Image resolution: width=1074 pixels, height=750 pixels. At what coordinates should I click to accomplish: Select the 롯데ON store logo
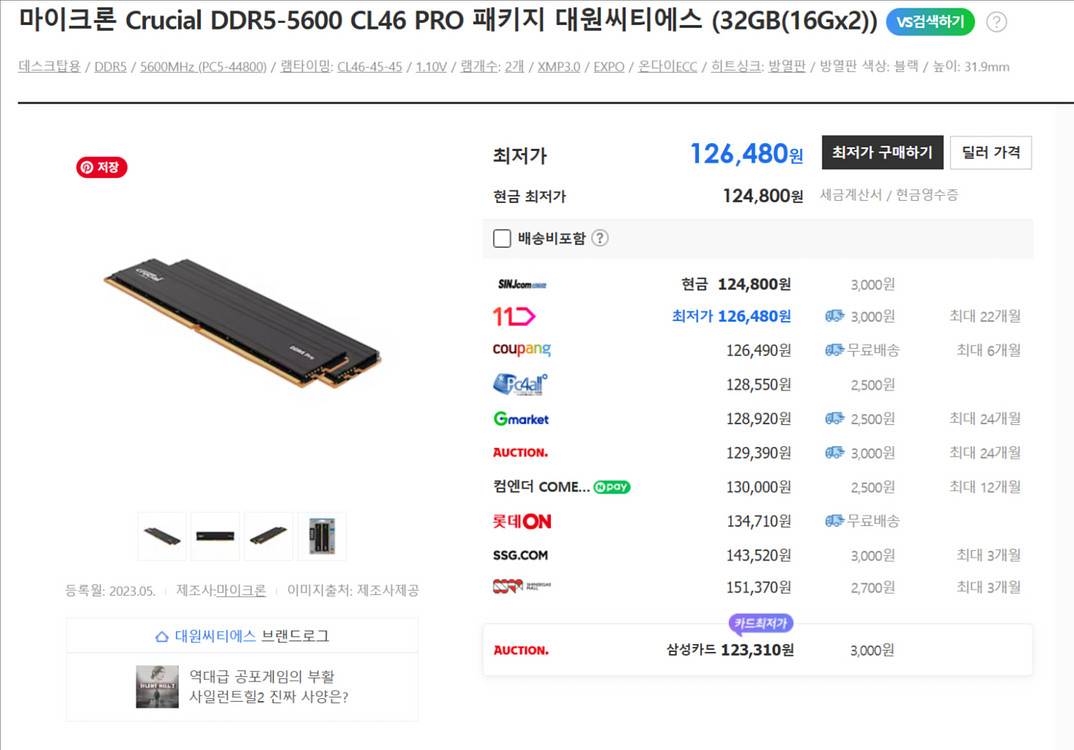[522, 521]
